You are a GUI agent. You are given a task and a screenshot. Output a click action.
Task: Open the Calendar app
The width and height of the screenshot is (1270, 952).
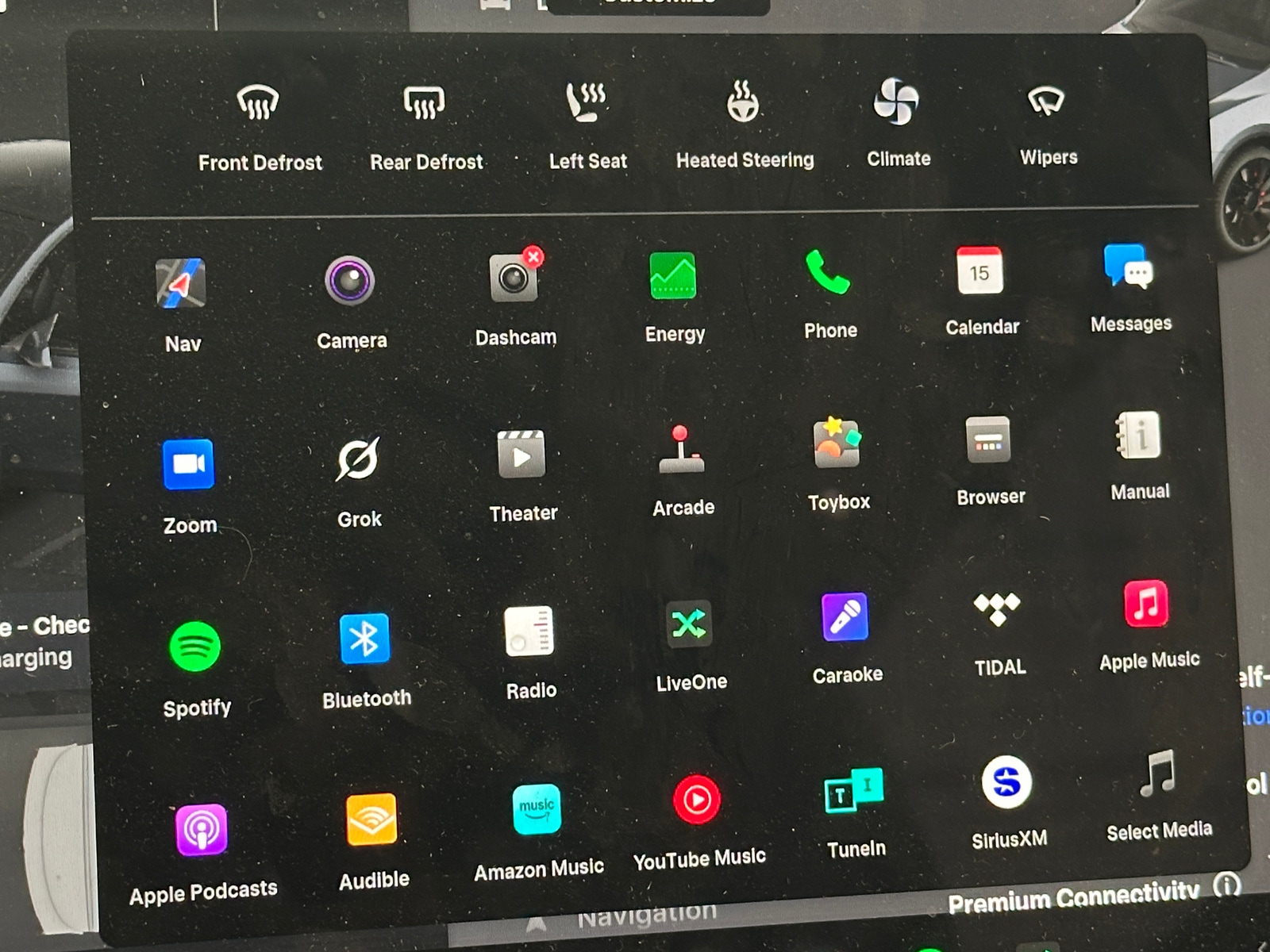[x=979, y=270]
